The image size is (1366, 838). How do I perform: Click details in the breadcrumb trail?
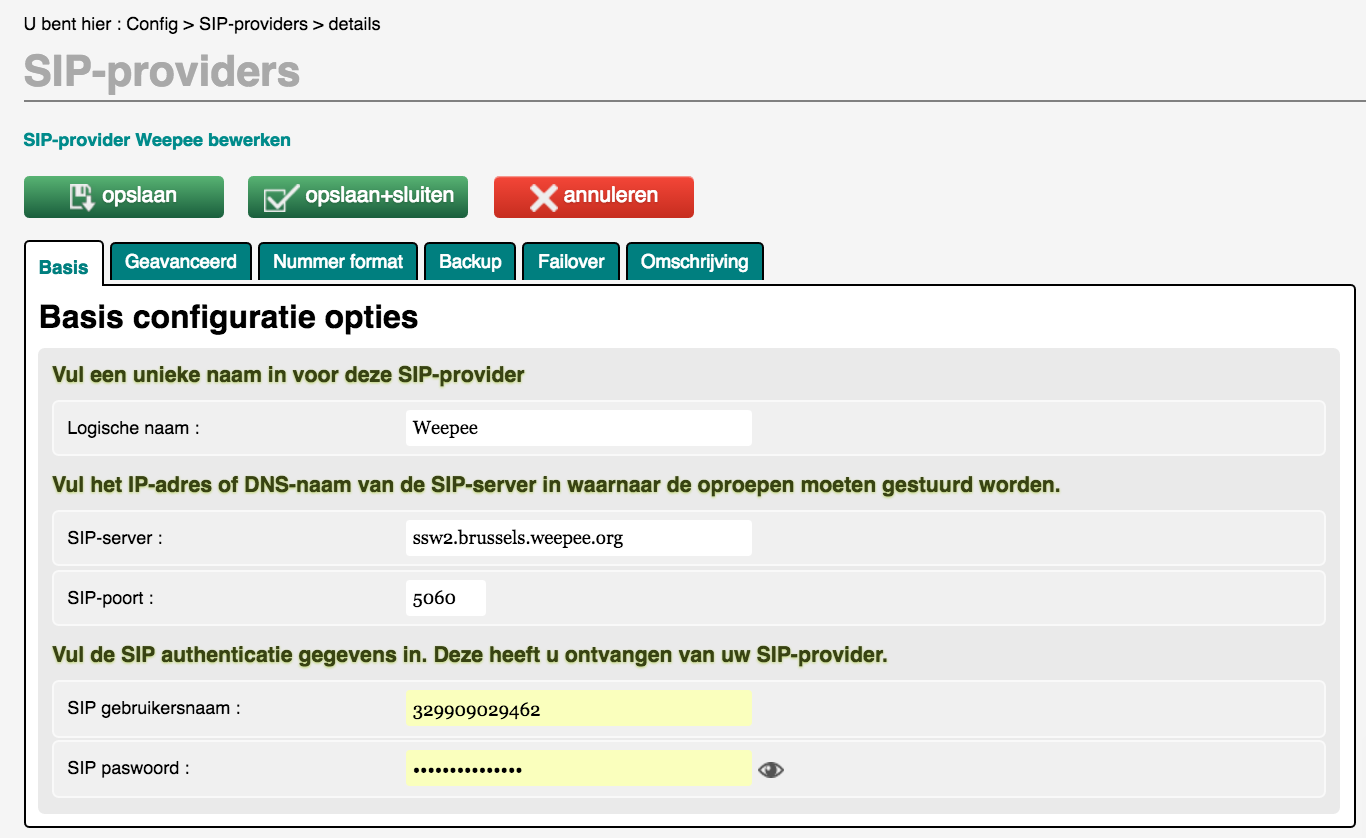click(354, 24)
